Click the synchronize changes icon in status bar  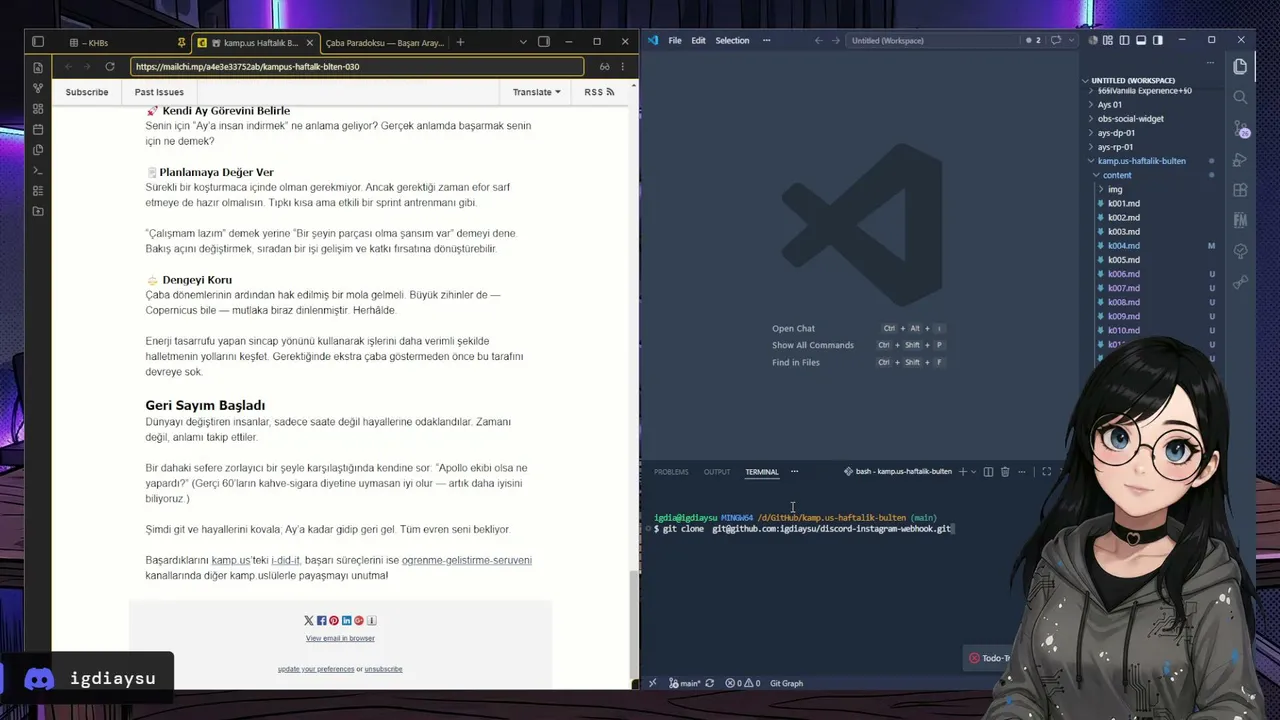pyautogui.click(x=710, y=683)
